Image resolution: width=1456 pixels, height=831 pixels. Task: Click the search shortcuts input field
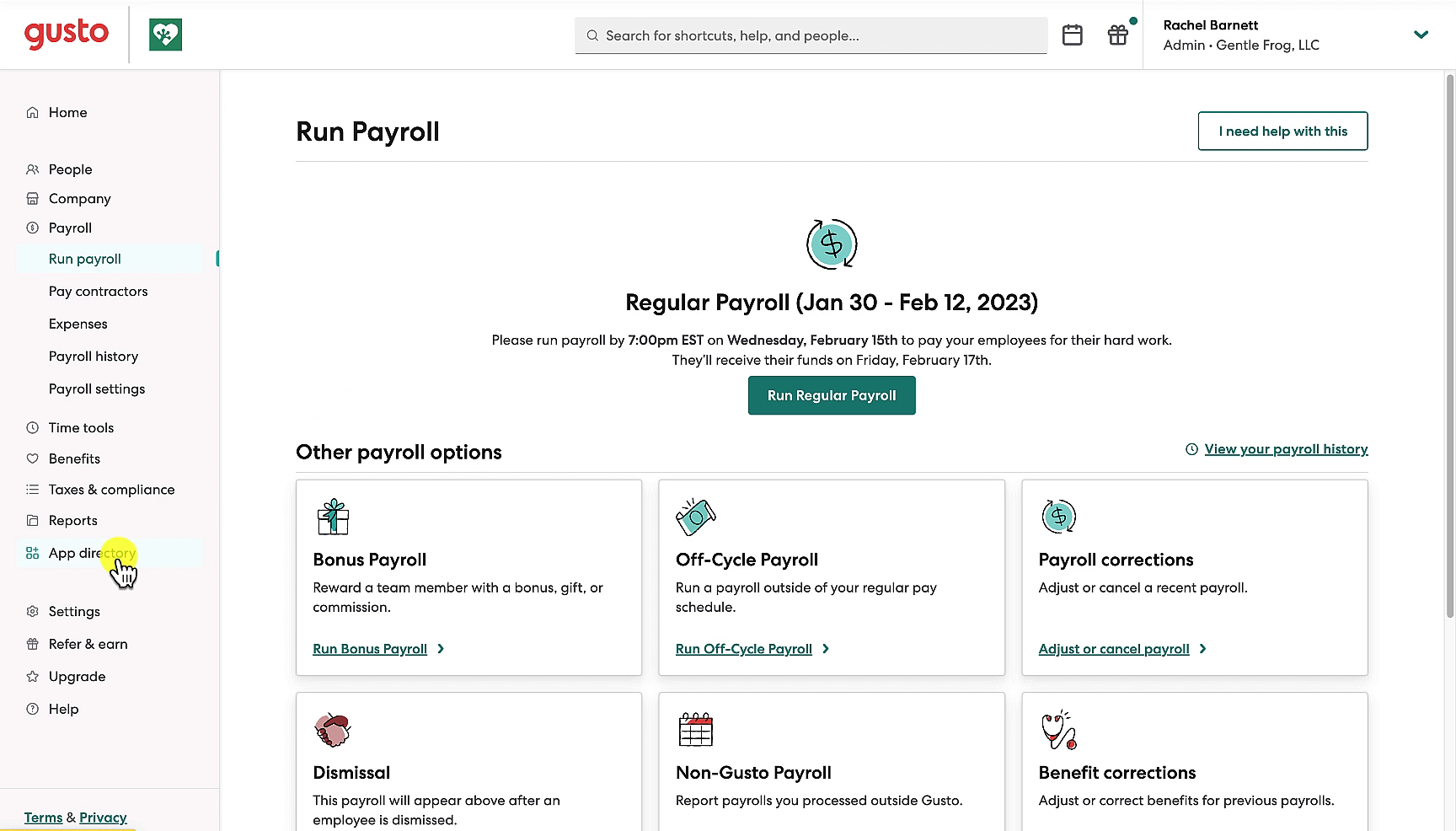[x=811, y=35]
